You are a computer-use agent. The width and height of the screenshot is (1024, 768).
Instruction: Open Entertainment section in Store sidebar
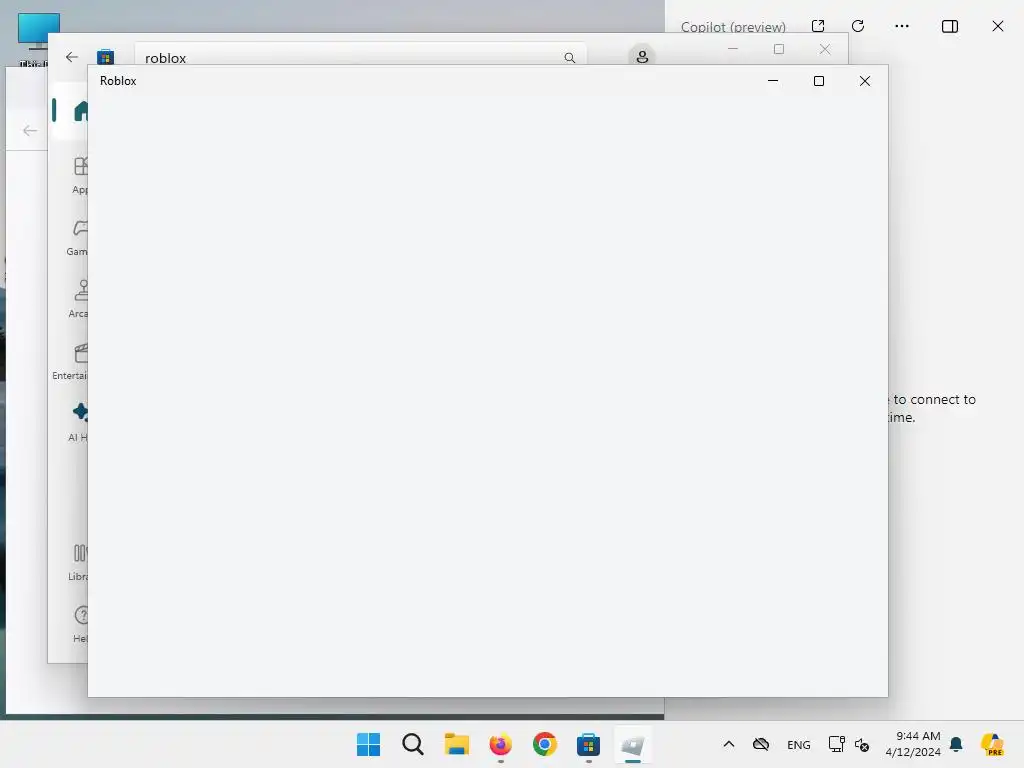tap(70, 361)
